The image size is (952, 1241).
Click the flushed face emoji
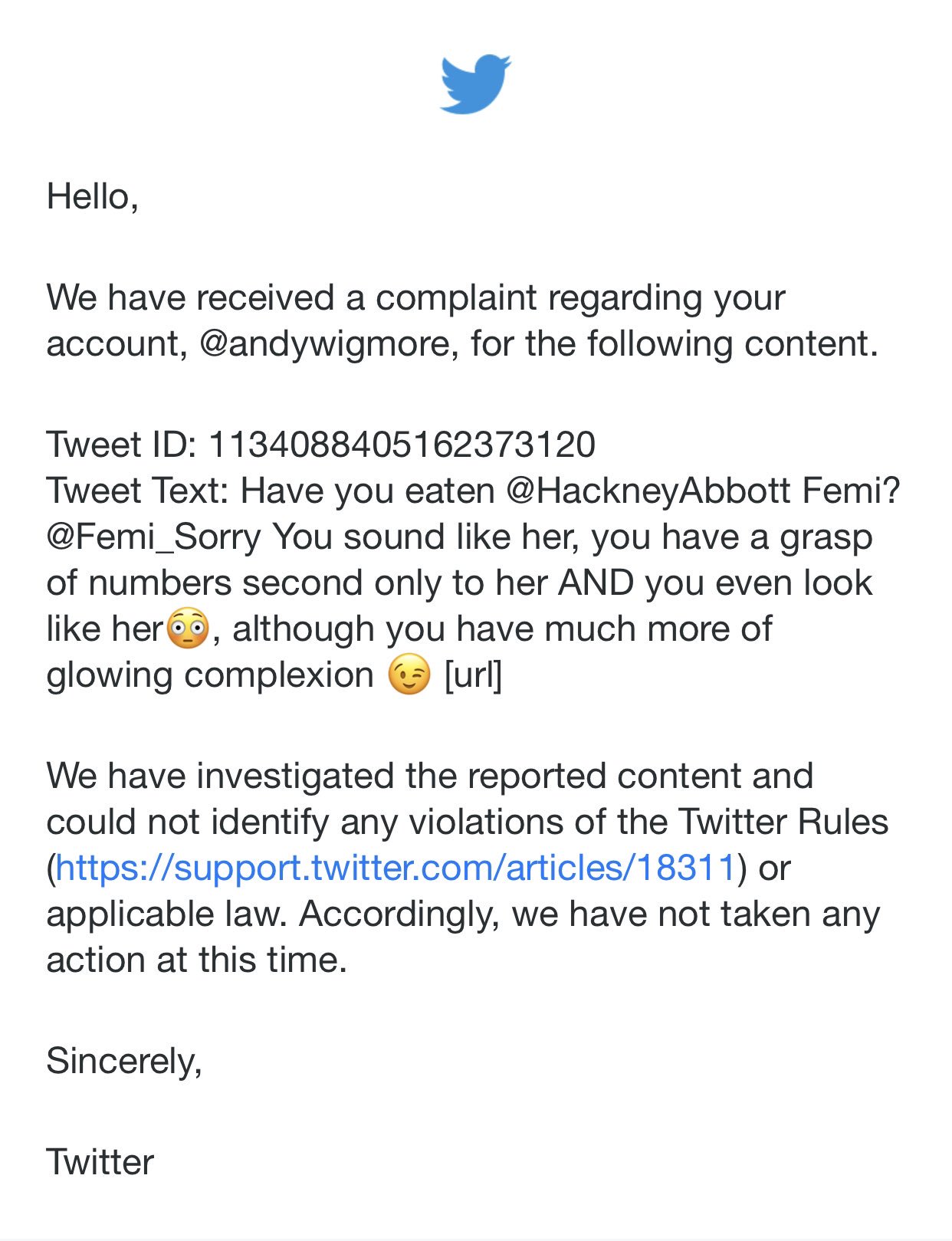click(188, 629)
